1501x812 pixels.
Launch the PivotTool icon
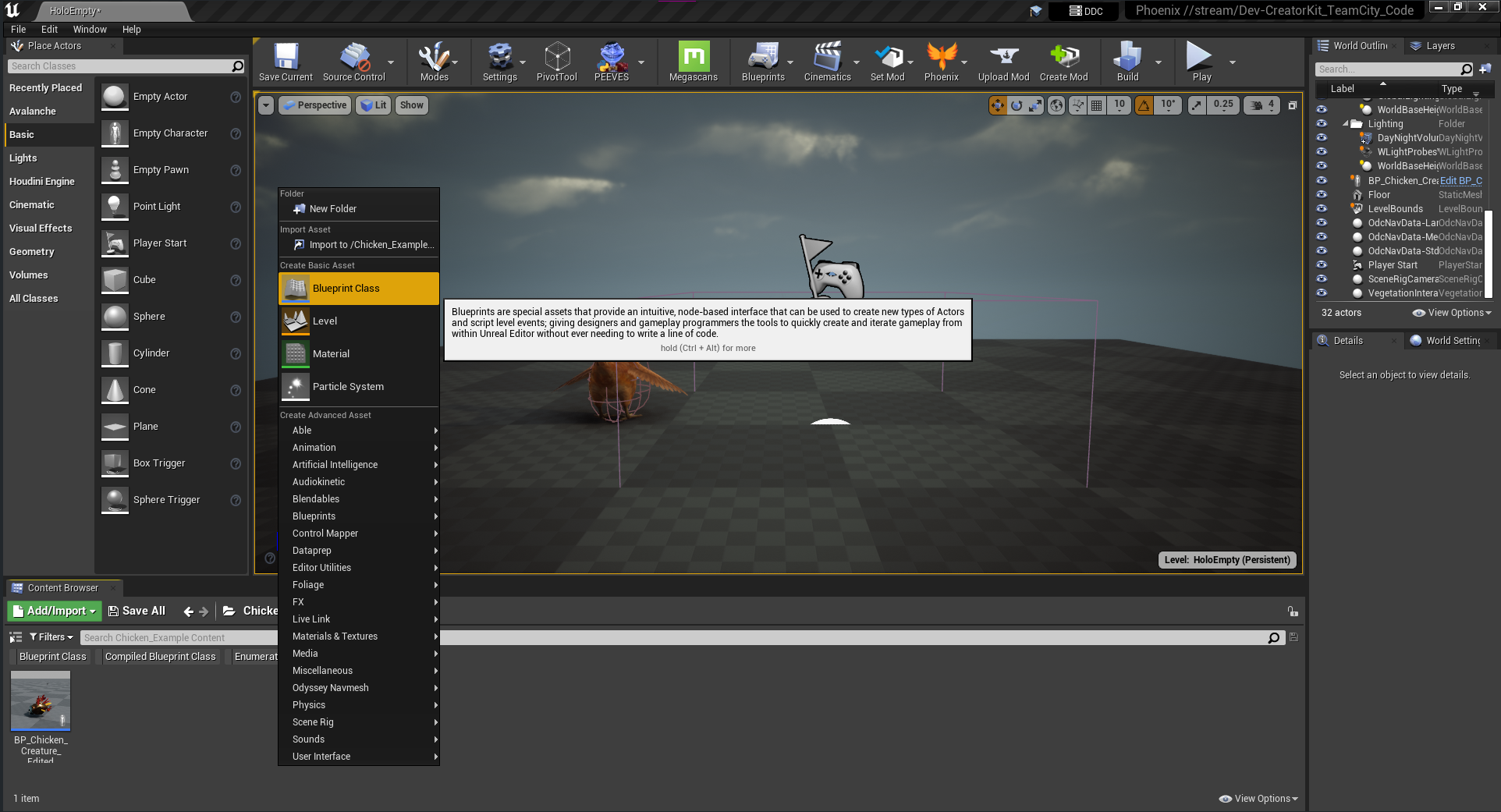pos(556,62)
